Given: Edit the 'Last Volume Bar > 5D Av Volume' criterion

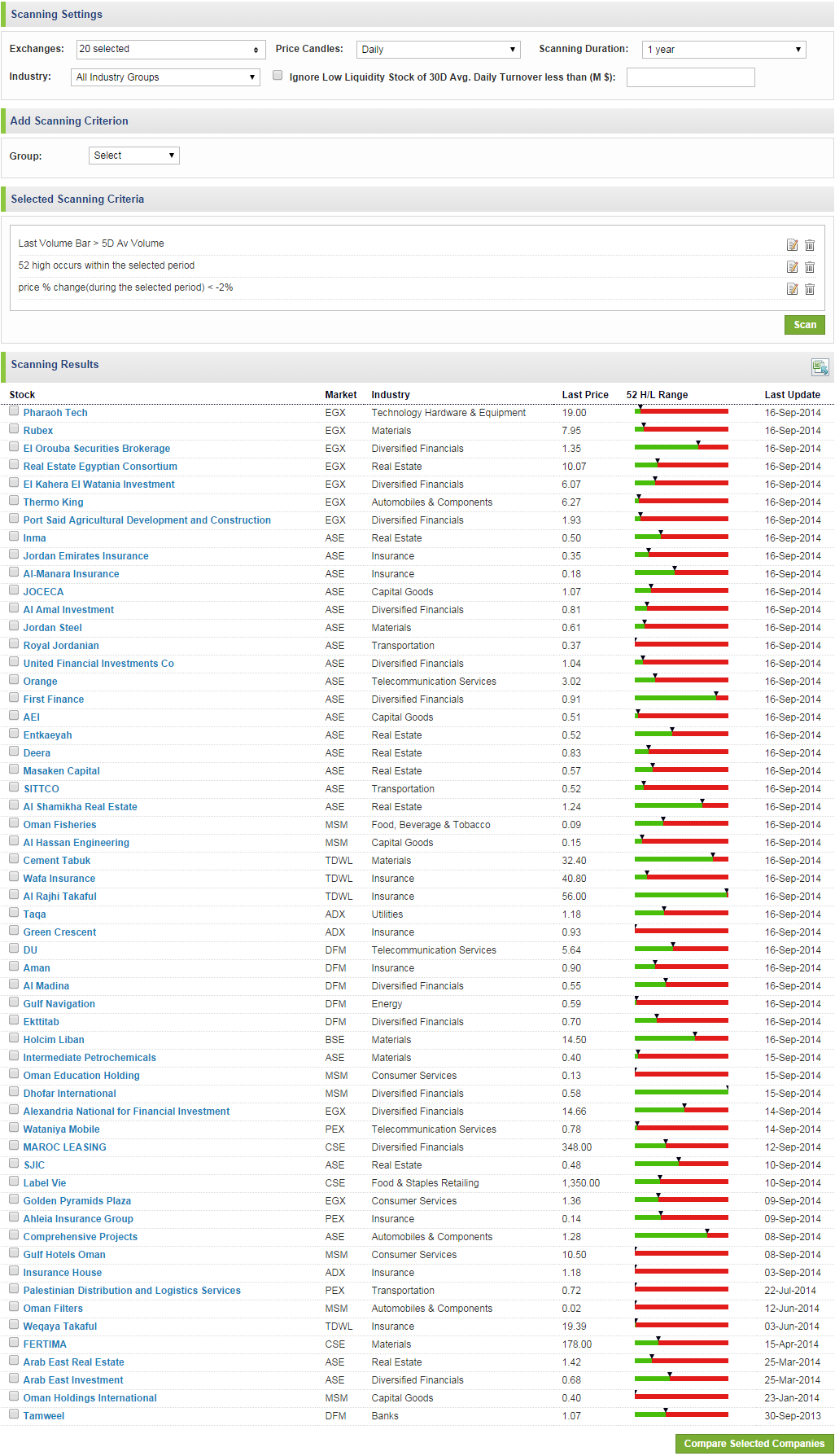Looking at the screenshot, I should coord(792,245).
